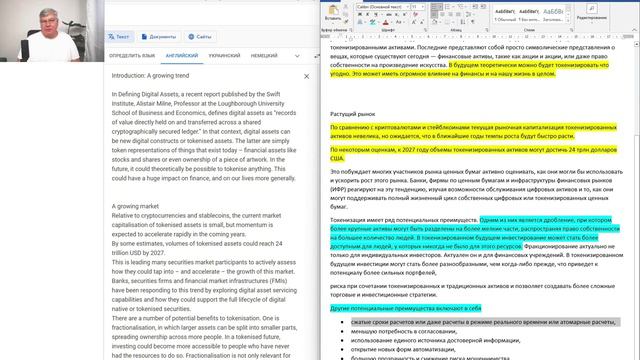Toggle subscript formatting
This screenshot has height=360, width=640.
[396, 14]
